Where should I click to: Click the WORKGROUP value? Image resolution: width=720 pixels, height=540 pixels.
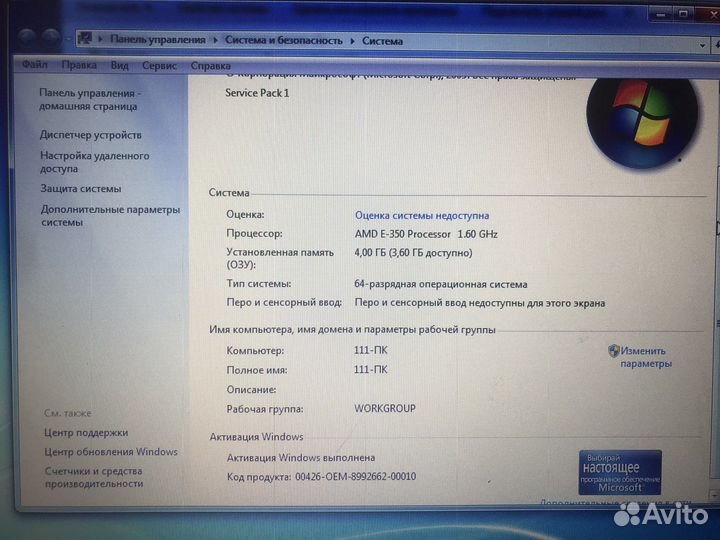pos(385,408)
